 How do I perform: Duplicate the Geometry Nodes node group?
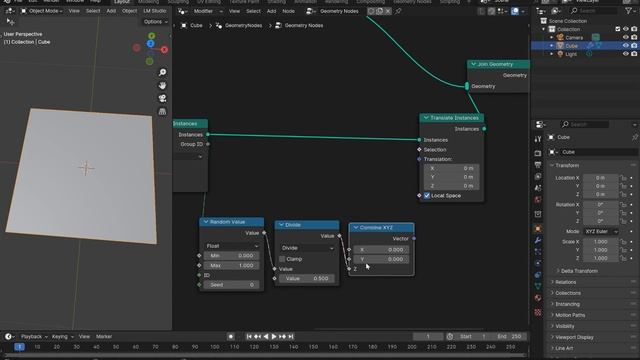pyautogui.click(x=380, y=11)
